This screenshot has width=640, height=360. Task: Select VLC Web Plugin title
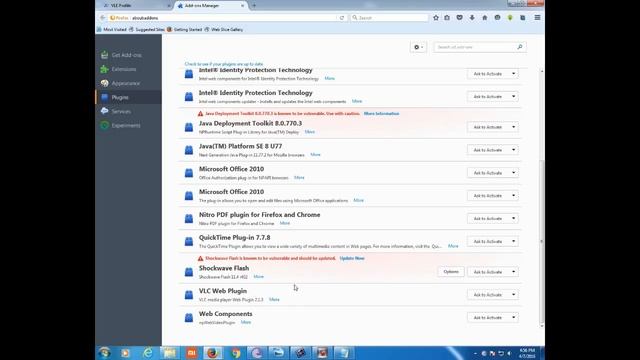click(x=223, y=291)
